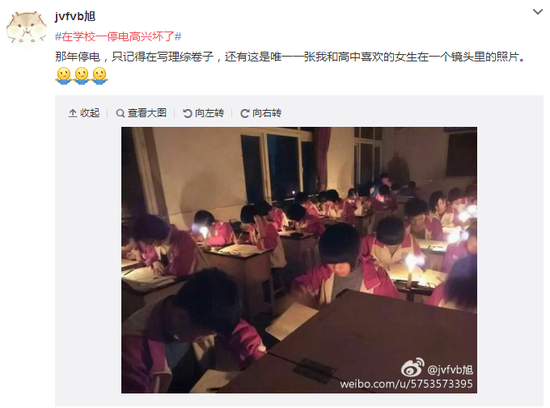Click the post text starting 那年停电
The height and width of the screenshot is (408, 550).
pyautogui.click(x=290, y=57)
